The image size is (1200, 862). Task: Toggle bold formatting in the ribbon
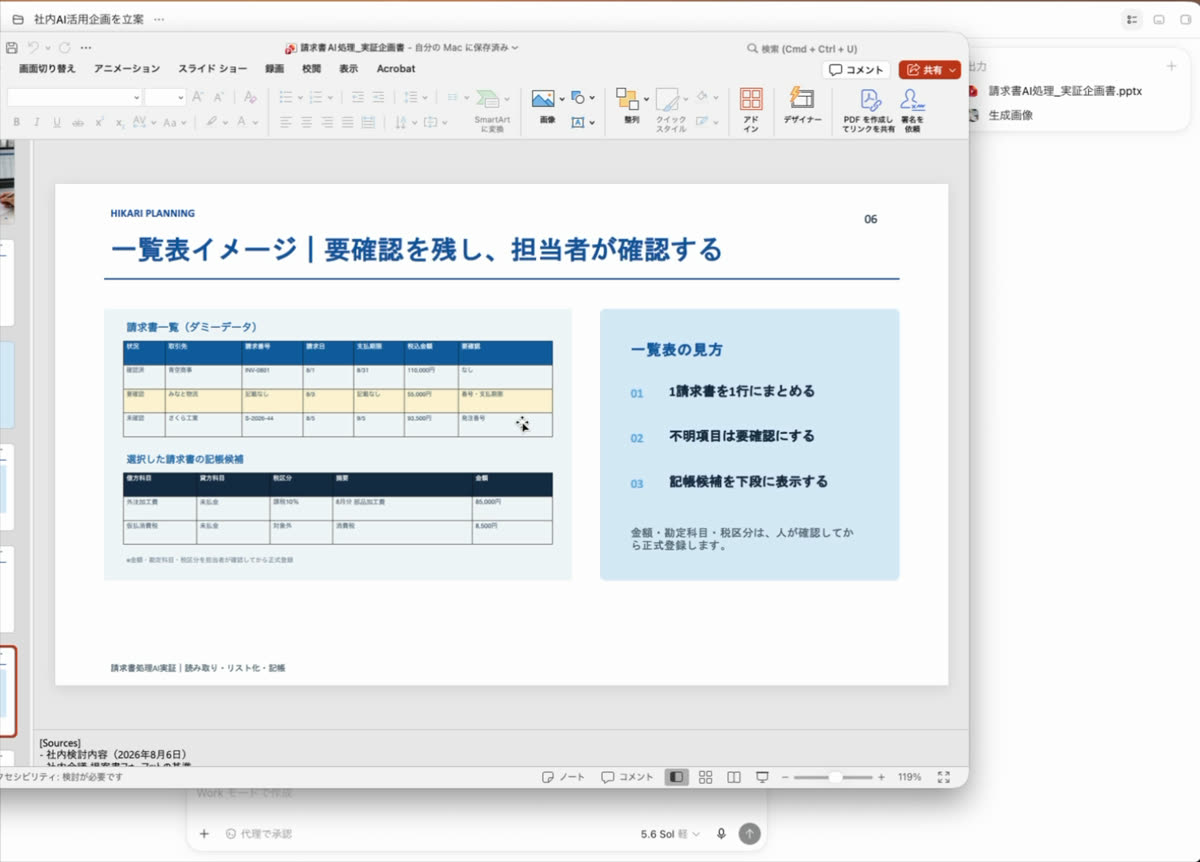[15, 122]
